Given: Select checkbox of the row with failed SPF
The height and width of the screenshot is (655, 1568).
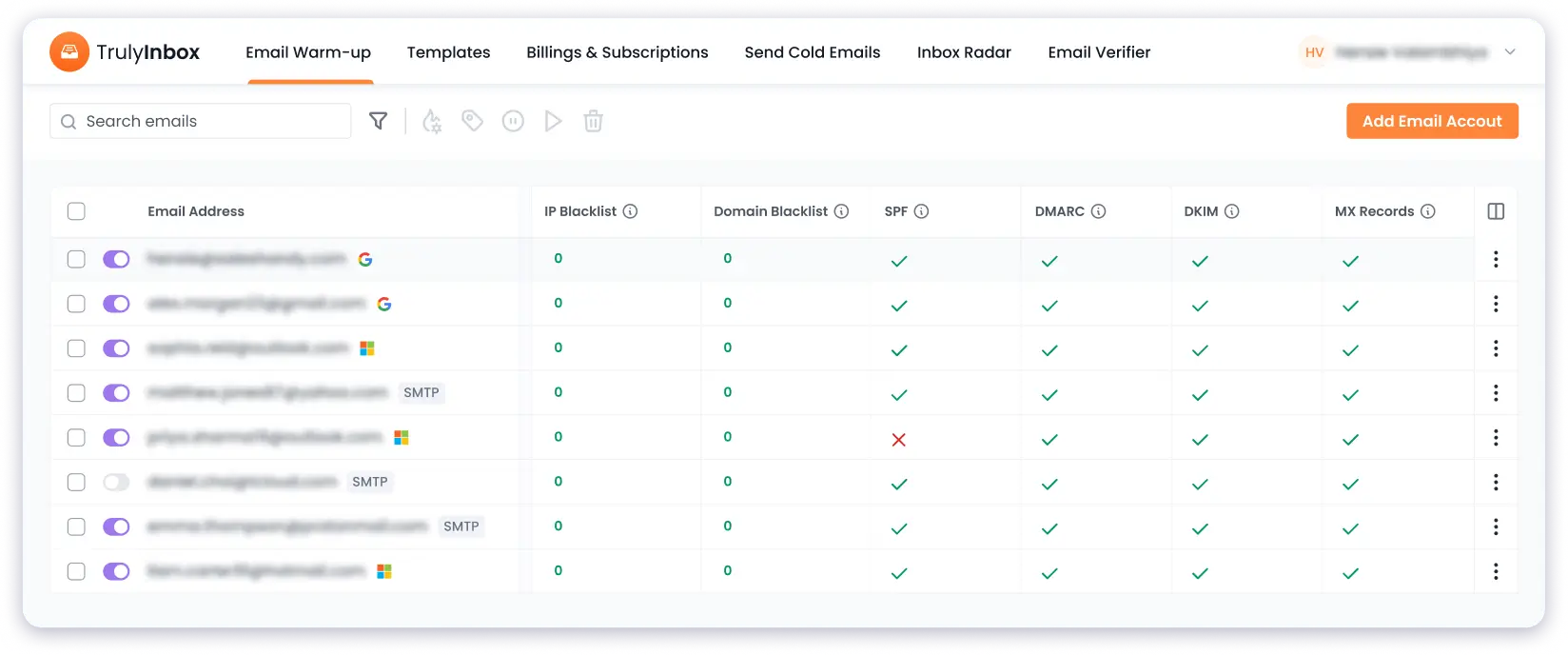Looking at the screenshot, I should (x=76, y=438).
